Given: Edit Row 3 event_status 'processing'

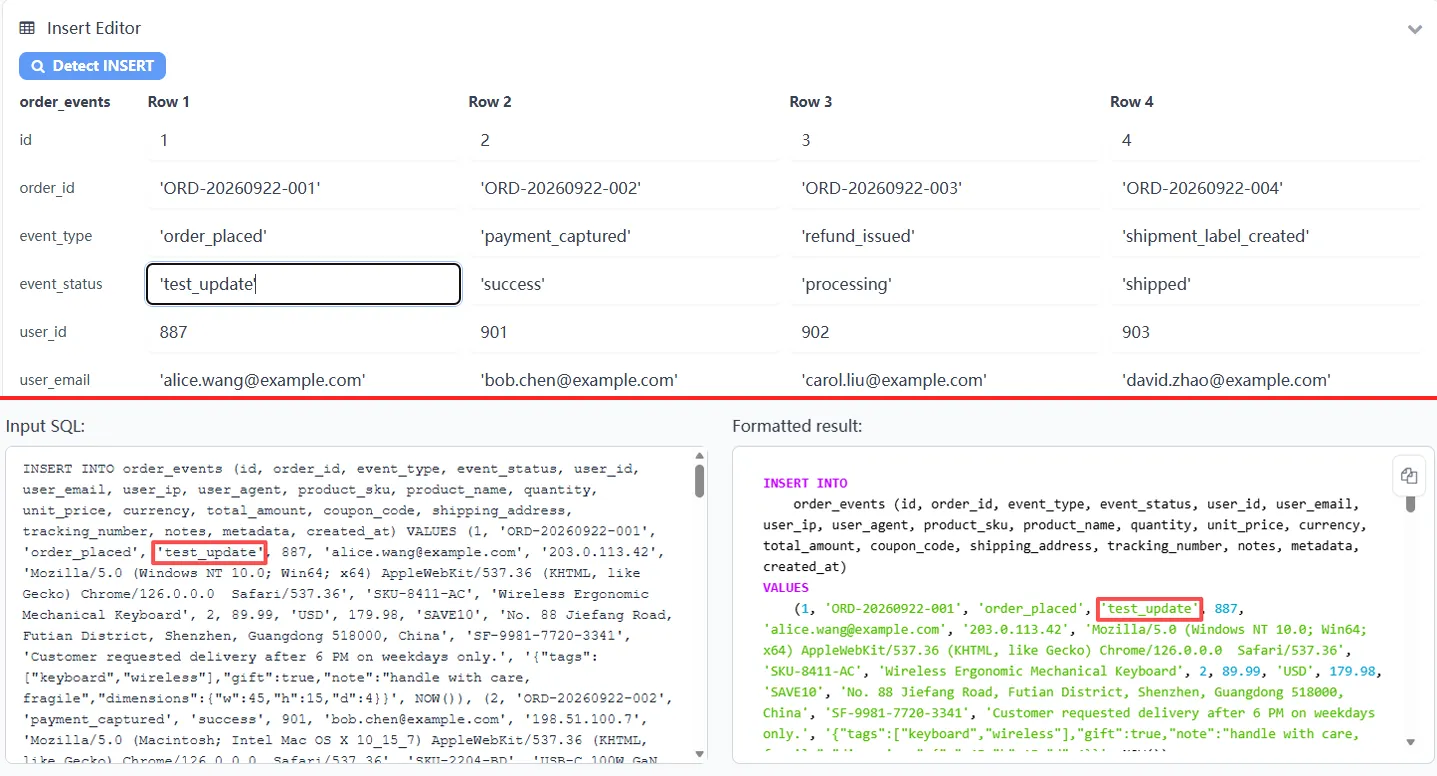Looking at the screenshot, I should click(946, 284).
